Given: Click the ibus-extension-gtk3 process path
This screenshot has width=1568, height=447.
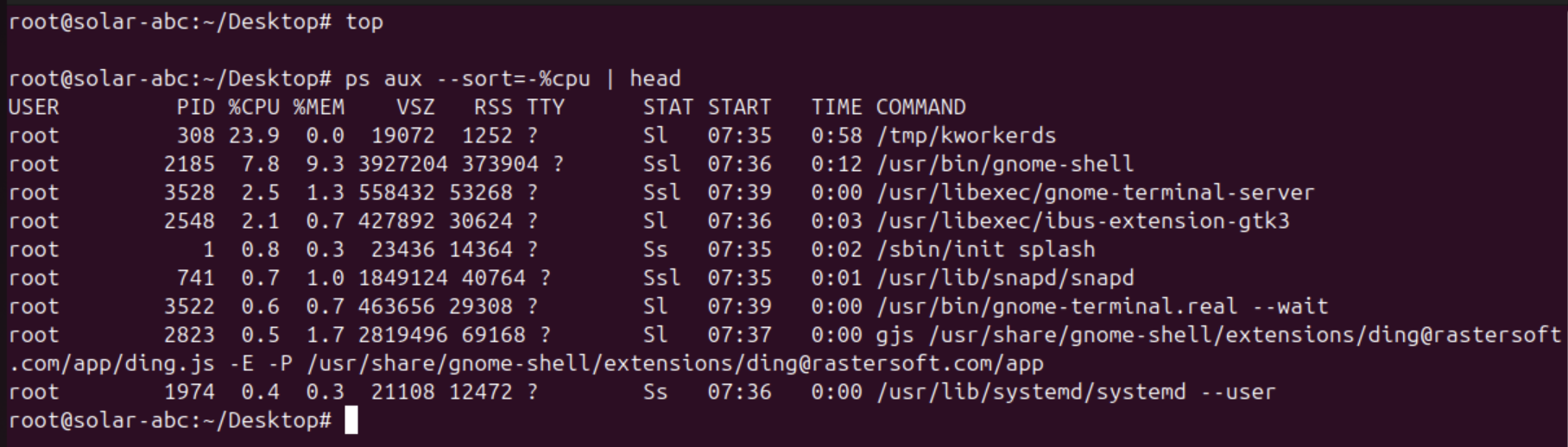Looking at the screenshot, I should click(1083, 221).
